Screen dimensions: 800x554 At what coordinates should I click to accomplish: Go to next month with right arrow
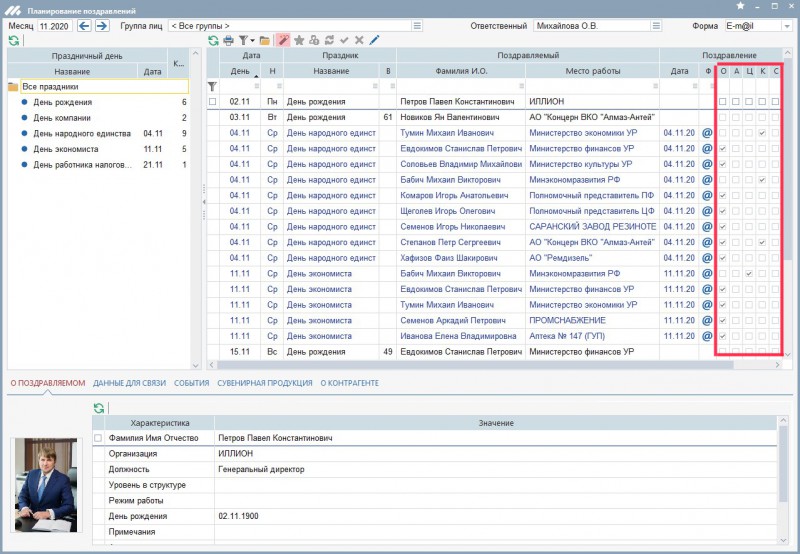(102, 26)
